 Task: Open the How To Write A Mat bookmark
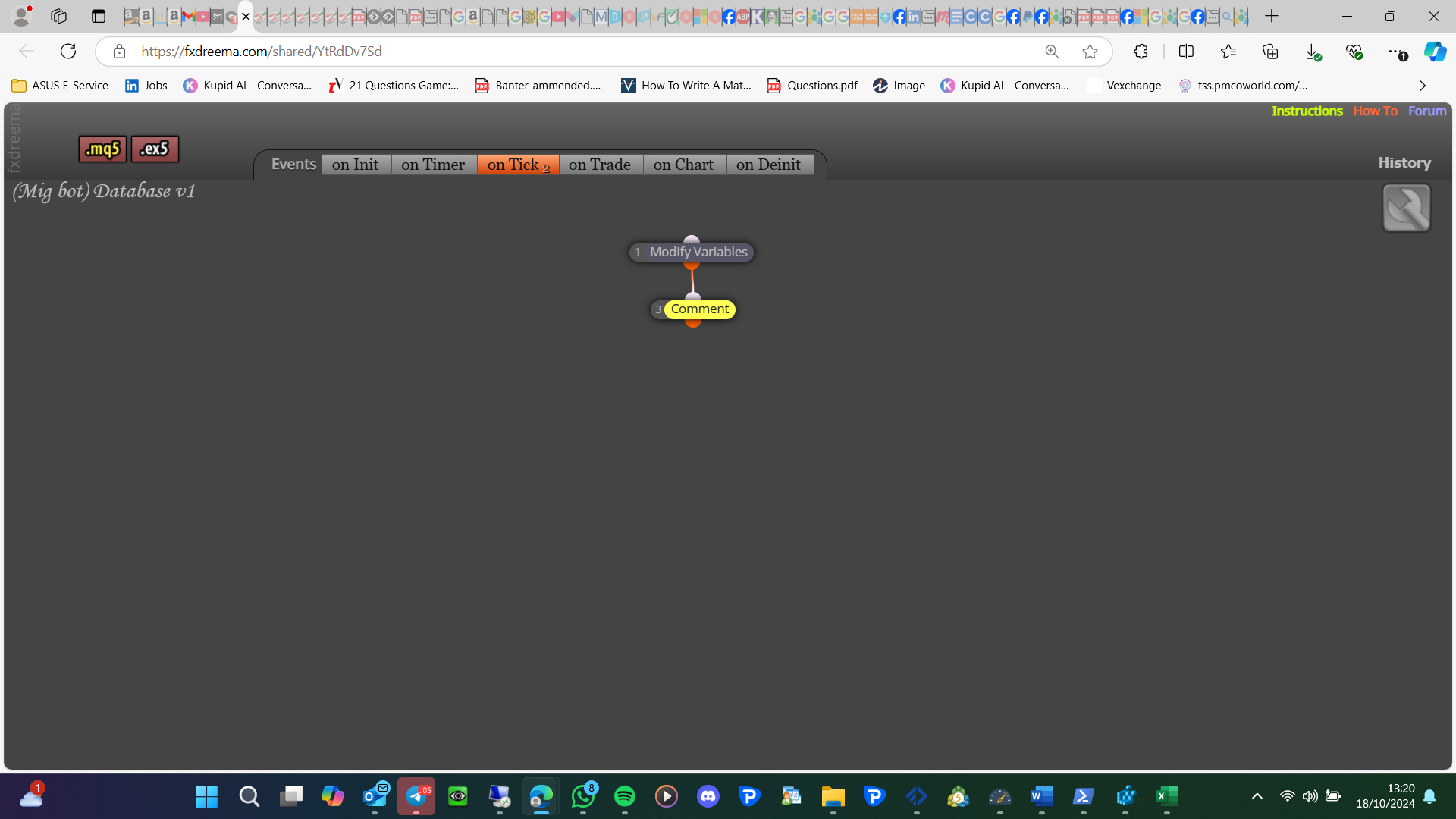click(686, 86)
